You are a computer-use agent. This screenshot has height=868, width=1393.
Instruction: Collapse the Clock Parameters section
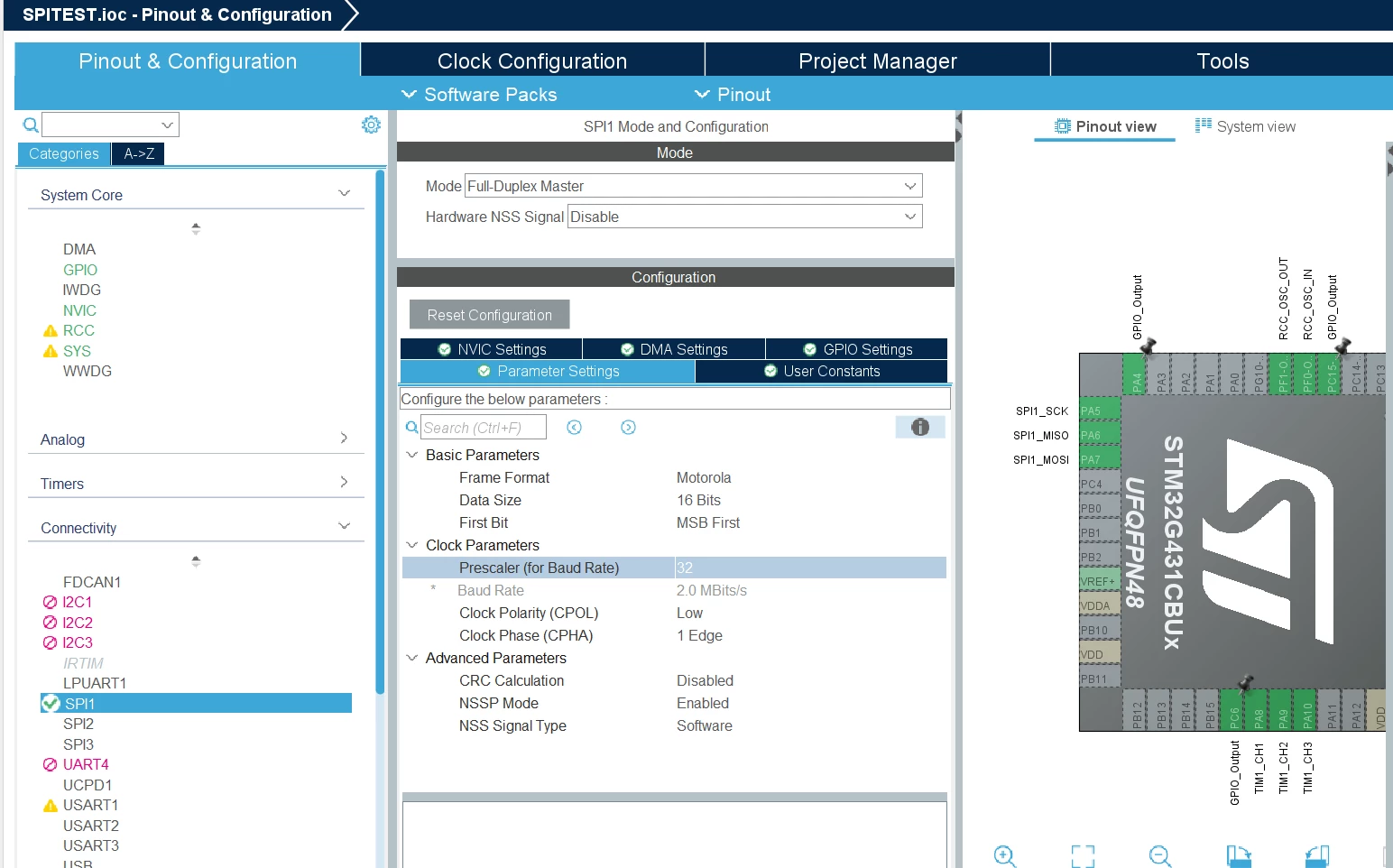[x=412, y=545]
